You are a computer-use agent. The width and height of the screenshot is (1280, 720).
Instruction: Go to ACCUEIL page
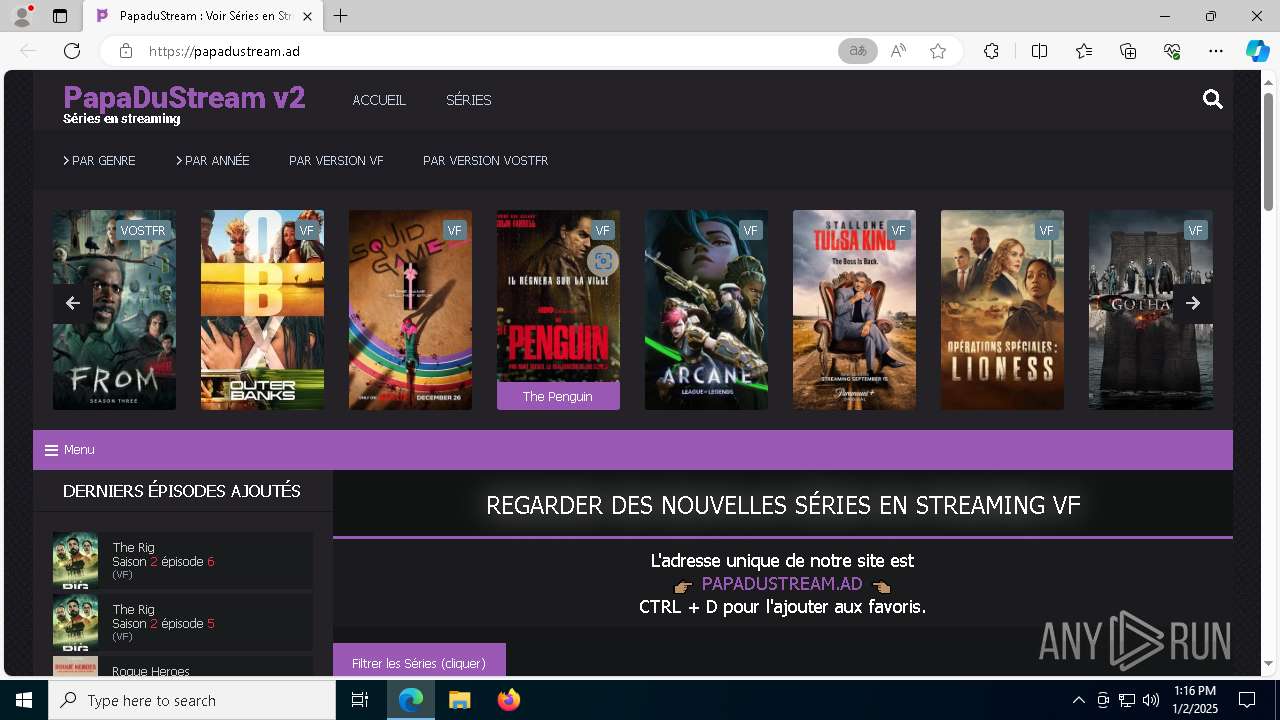379,100
